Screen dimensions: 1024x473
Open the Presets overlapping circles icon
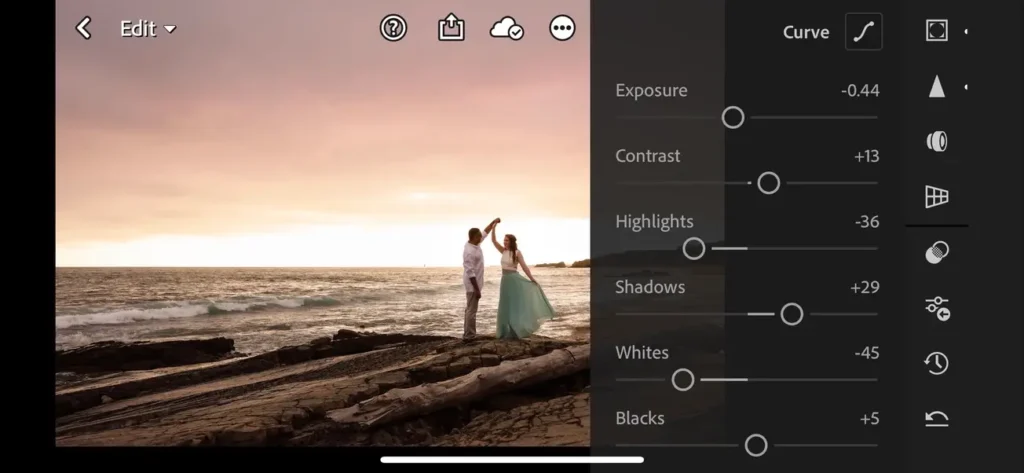(x=936, y=252)
